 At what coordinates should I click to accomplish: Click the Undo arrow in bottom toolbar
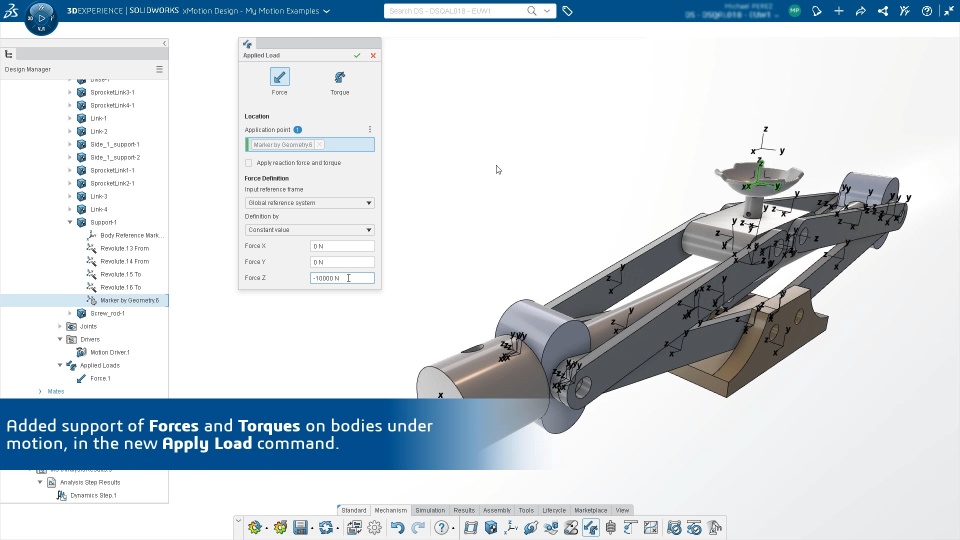(397, 527)
